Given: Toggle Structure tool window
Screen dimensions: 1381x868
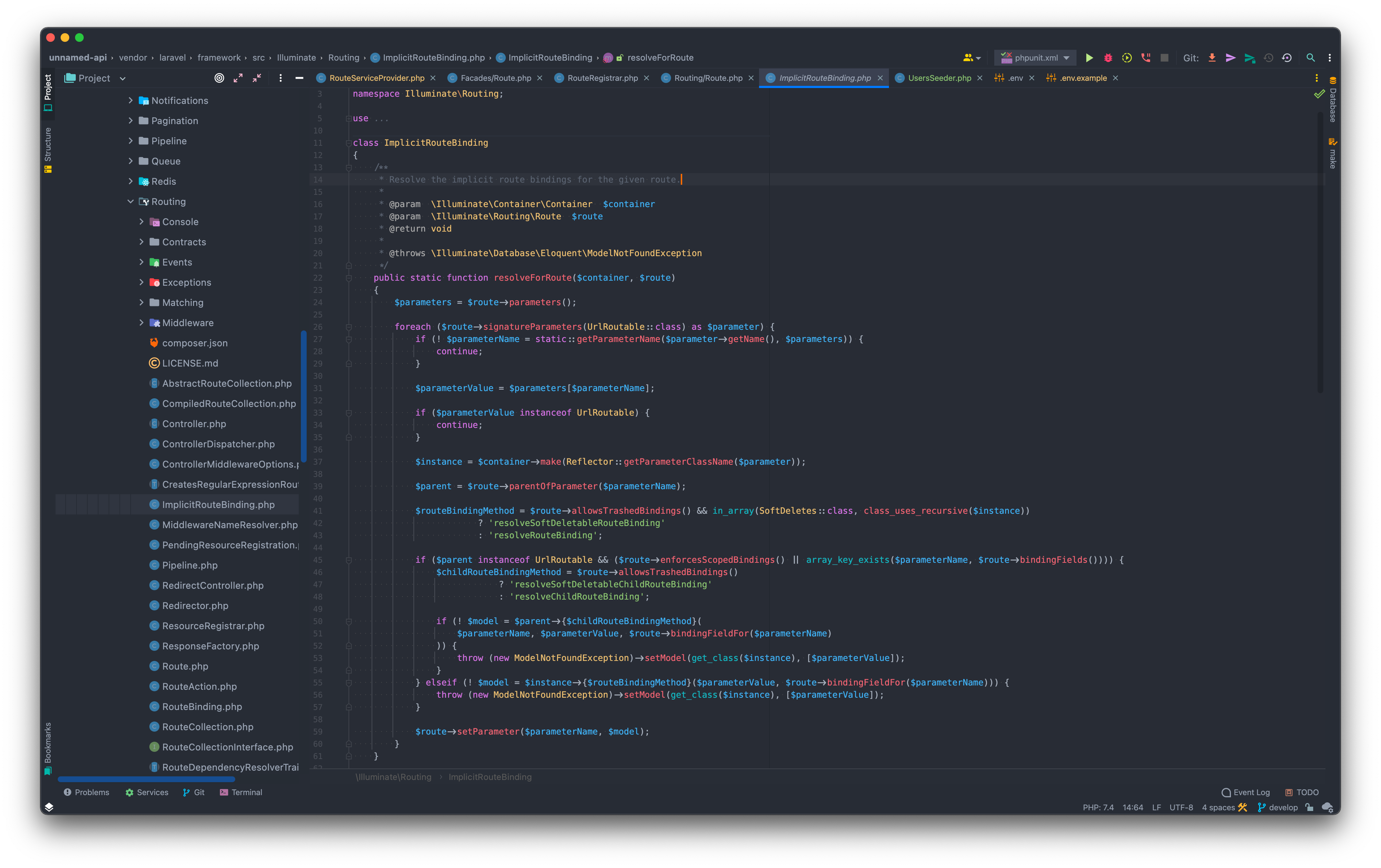Looking at the screenshot, I should (48, 149).
